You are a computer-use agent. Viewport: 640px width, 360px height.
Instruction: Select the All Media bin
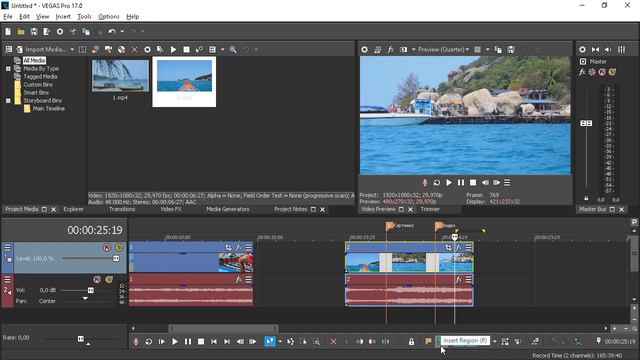click(34, 60)
